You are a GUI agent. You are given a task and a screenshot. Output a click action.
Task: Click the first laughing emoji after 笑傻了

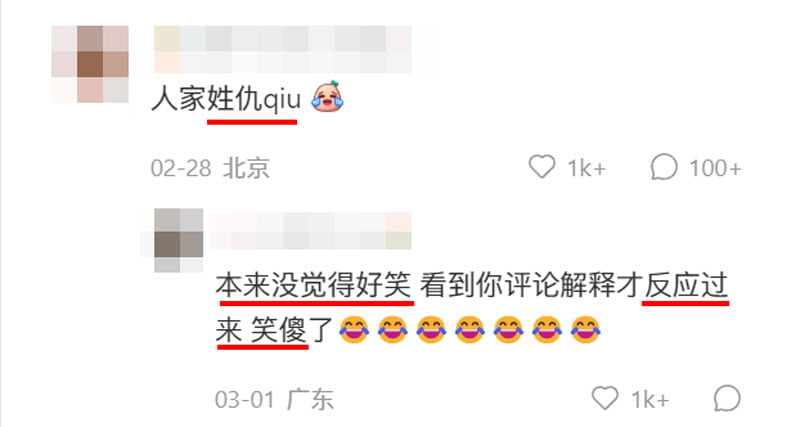(354, 330)
